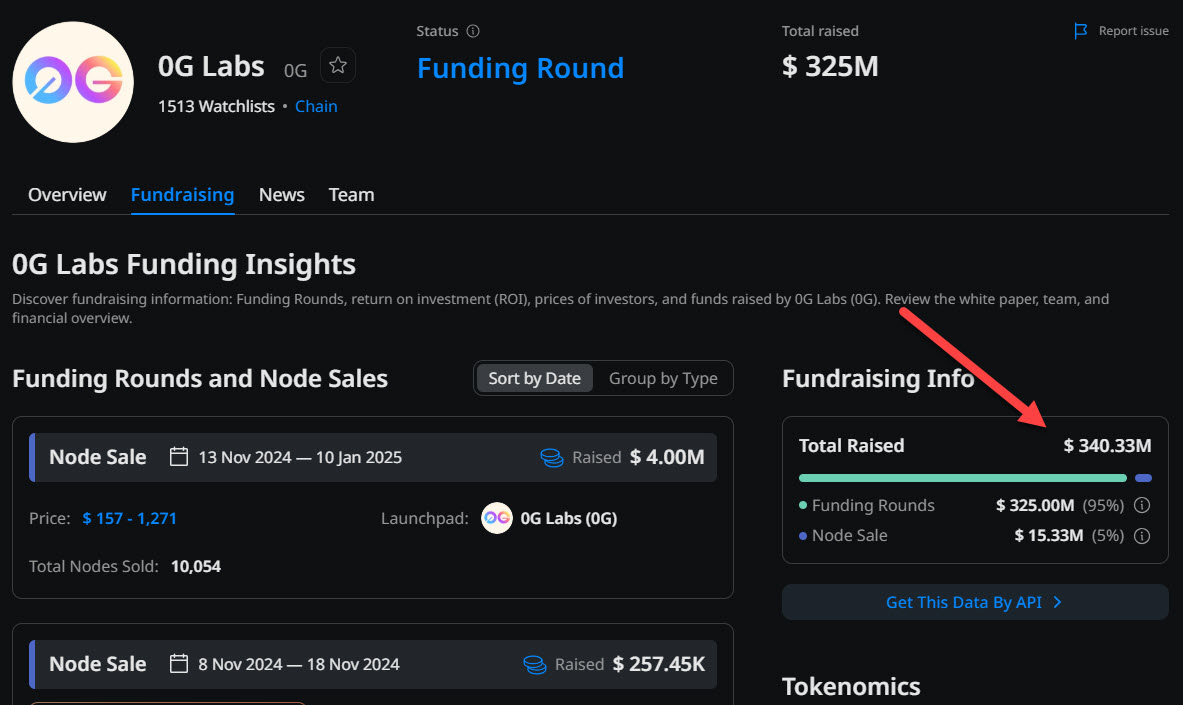This screenshot has height=705, width=1183.
Task: Select the Fundraising tab
Action: (x=183, y=195)
